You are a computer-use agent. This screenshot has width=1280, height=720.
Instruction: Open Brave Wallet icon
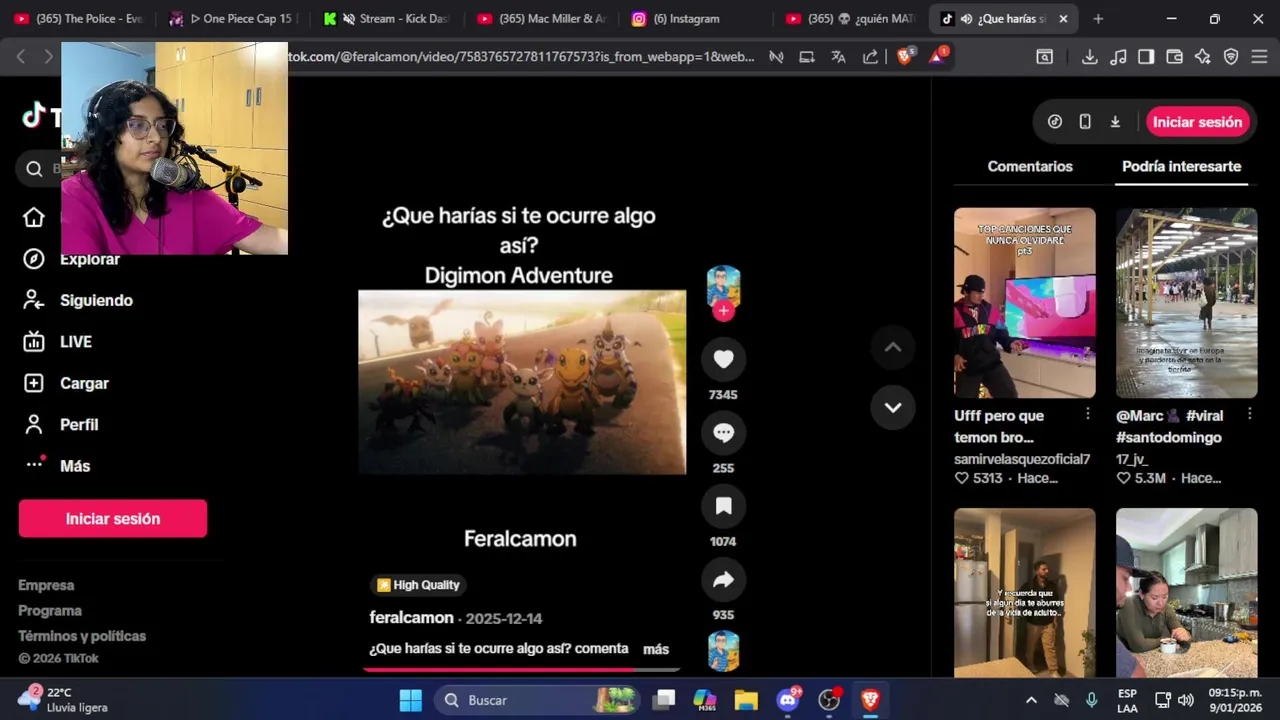pos(1174,57)
